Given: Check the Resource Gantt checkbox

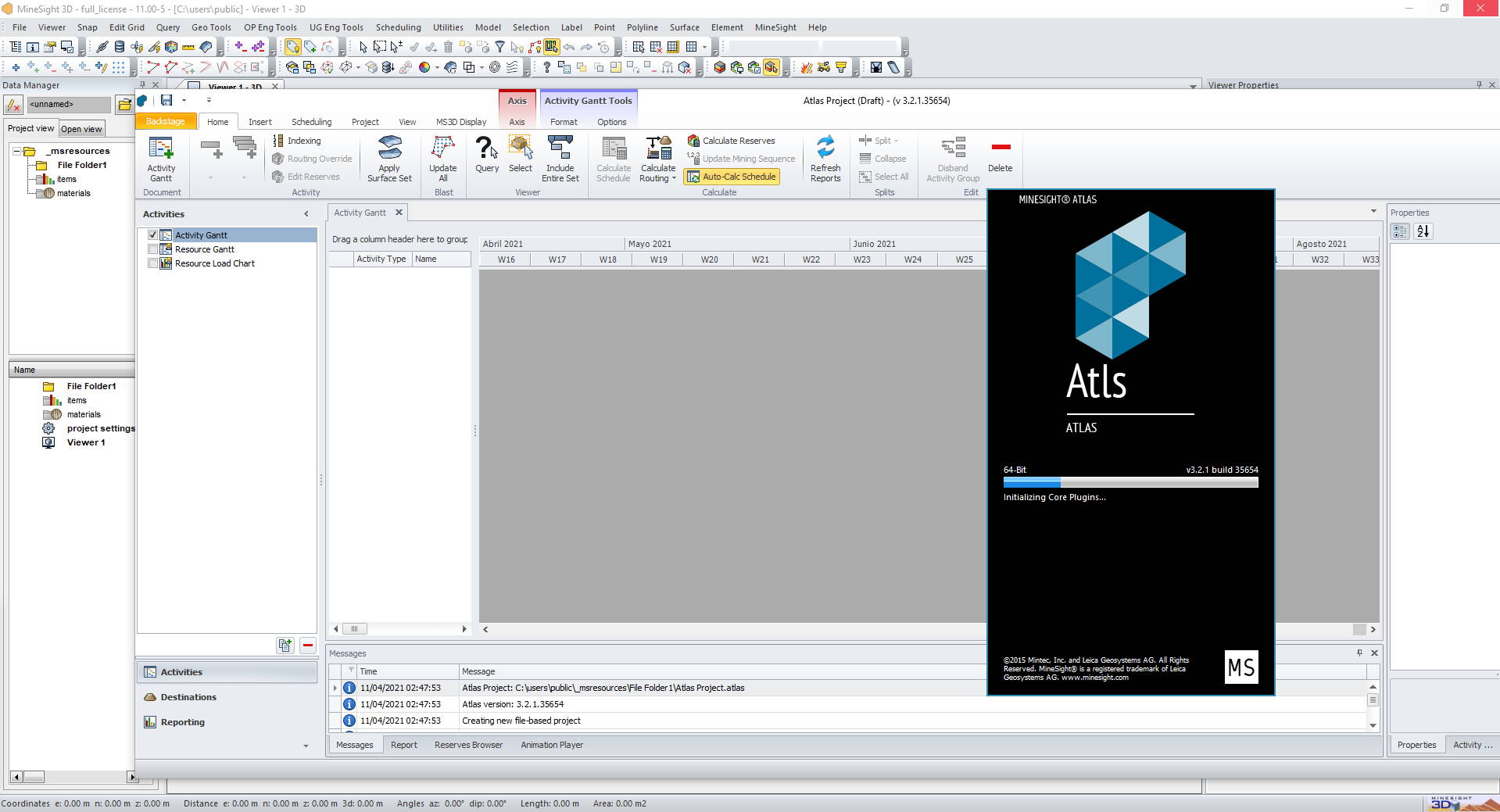Looking at the screenshot, I should pos(152,249).
